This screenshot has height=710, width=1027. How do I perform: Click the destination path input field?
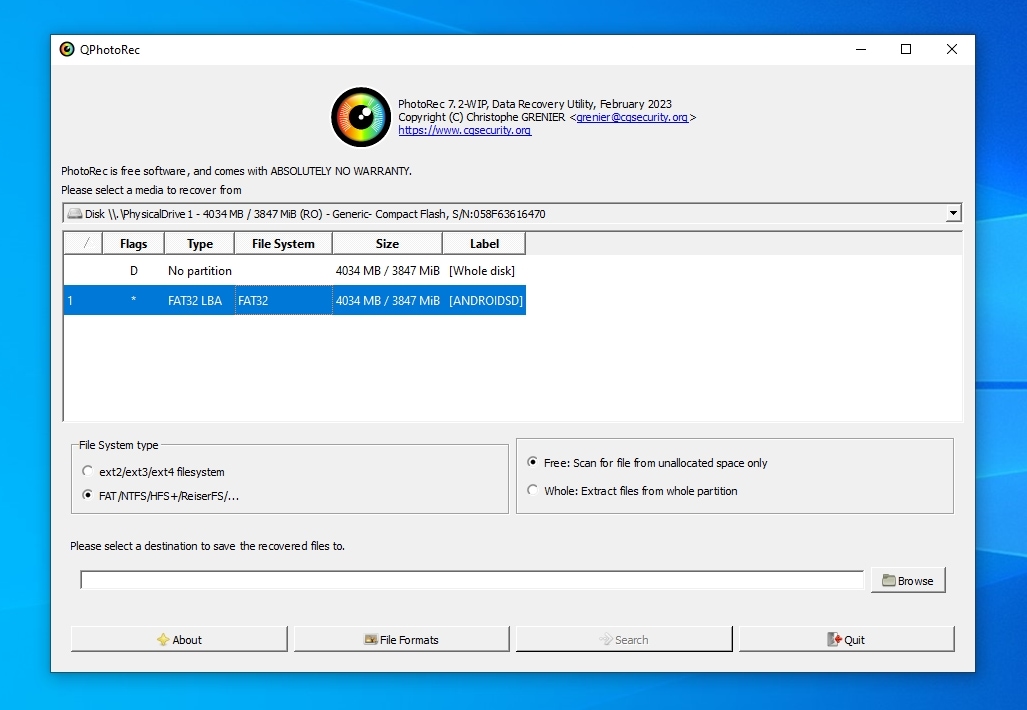click(472, 580)
